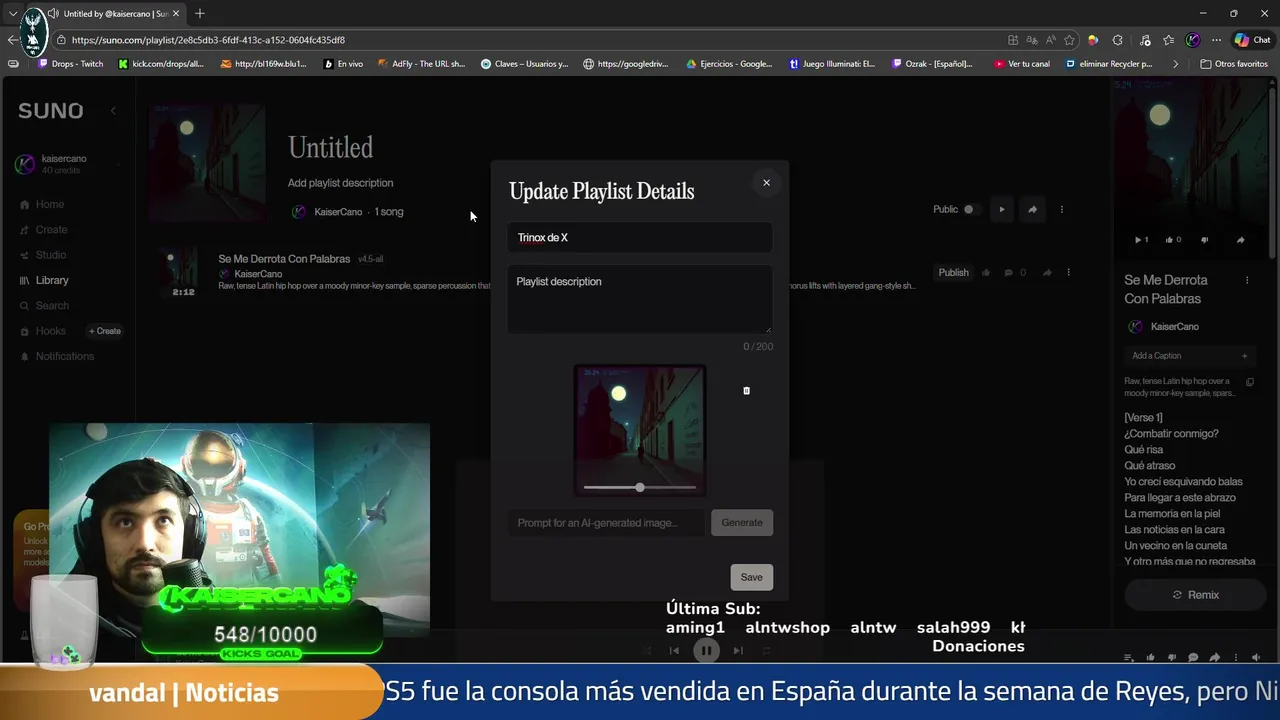Go back in the browser
Viewport: 1280px width, 720px height.
click(12, 40)
